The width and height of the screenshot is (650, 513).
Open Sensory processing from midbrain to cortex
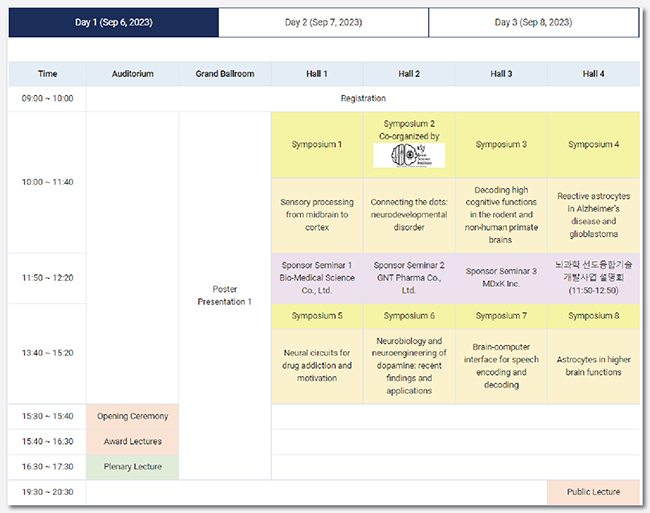[317, 215]
